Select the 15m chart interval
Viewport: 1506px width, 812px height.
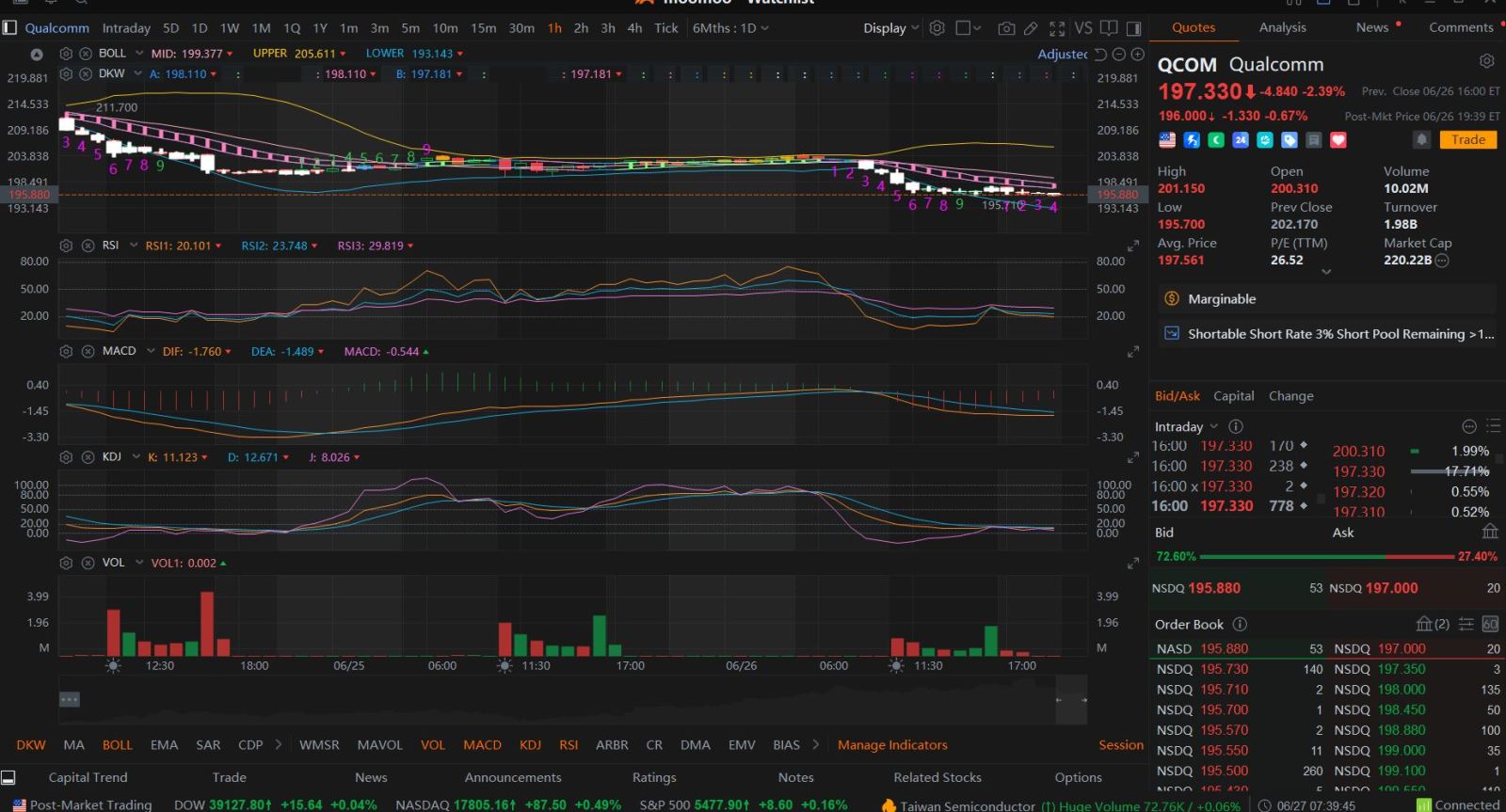(x=483, y=28)
